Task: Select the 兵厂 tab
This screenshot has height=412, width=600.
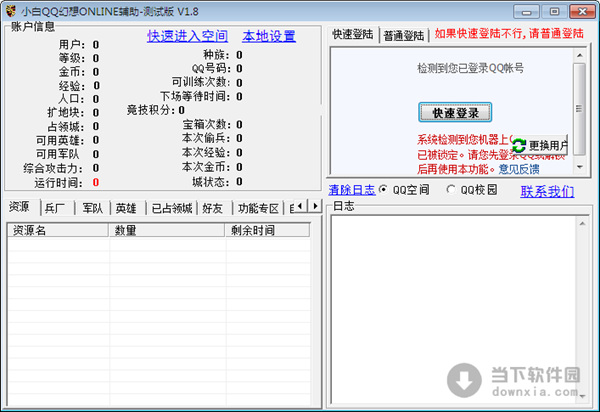Action: point(56,208)
